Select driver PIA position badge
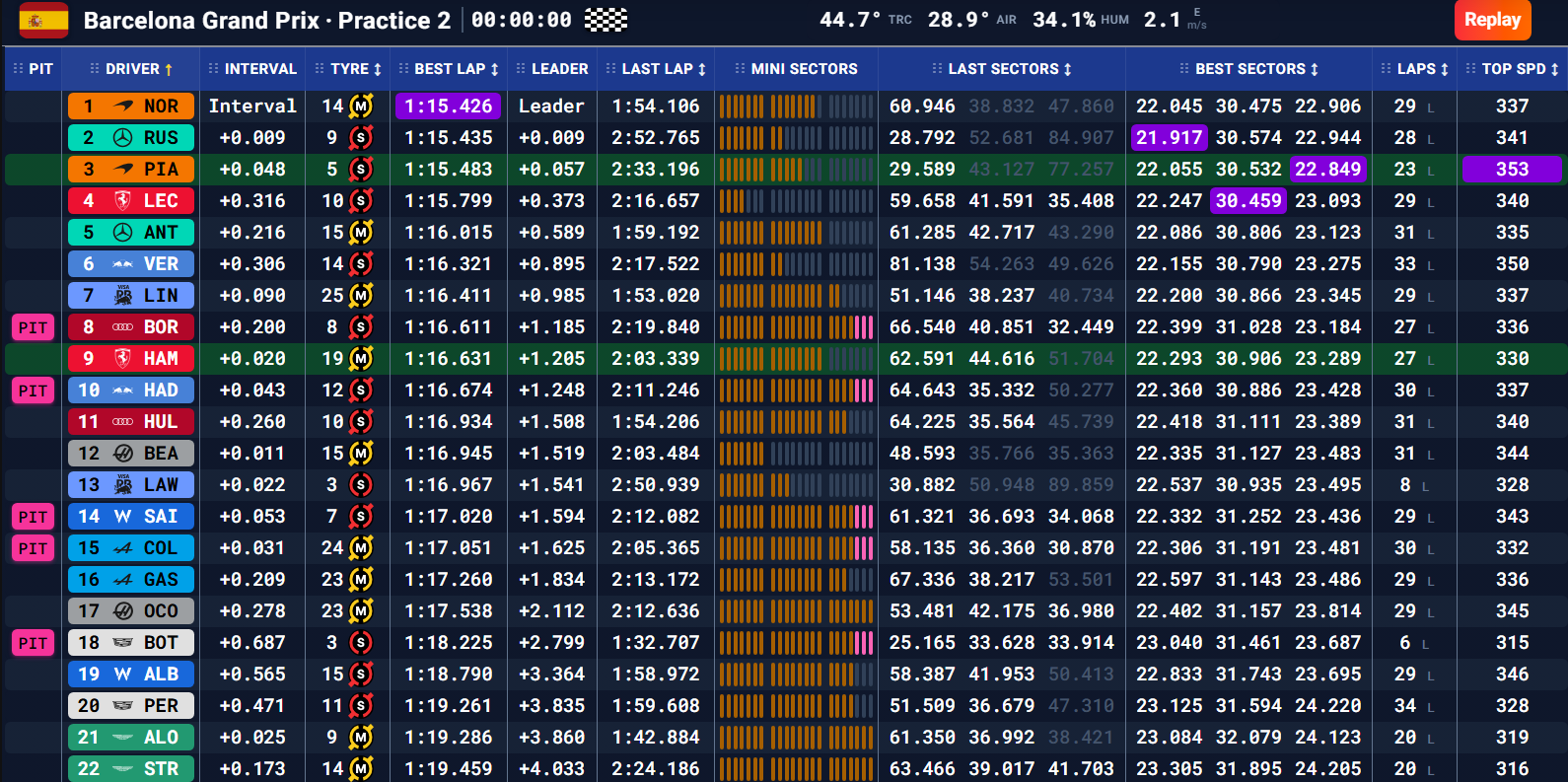 pos(131,169)
